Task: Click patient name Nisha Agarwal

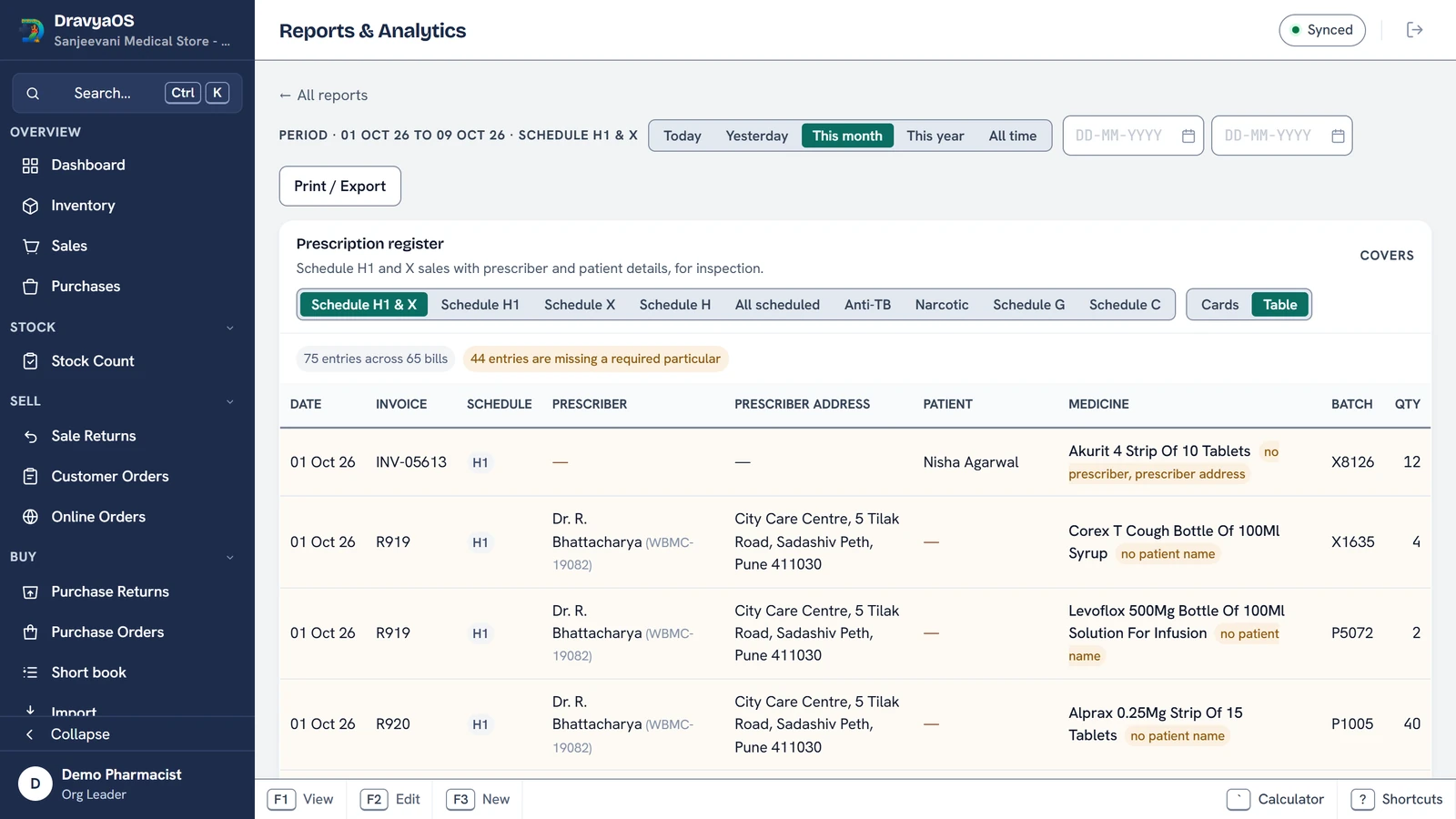Action: 971,462
